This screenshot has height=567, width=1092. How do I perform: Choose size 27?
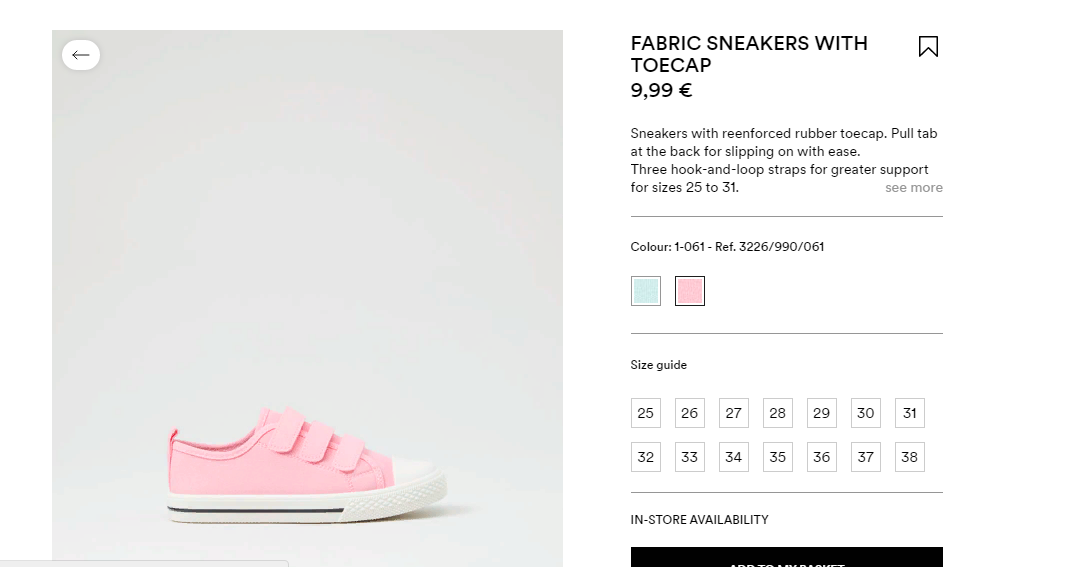pyautogui.click(x=733, y=413)
